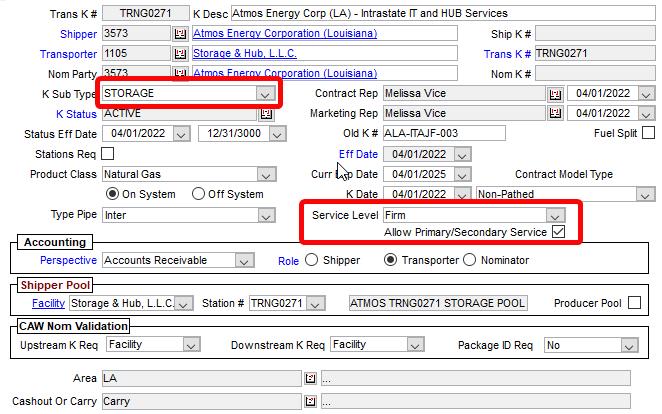Click the lookup icon next to Shipper ID
Viewport: 662px width, 414px height.
pos(180,34)
